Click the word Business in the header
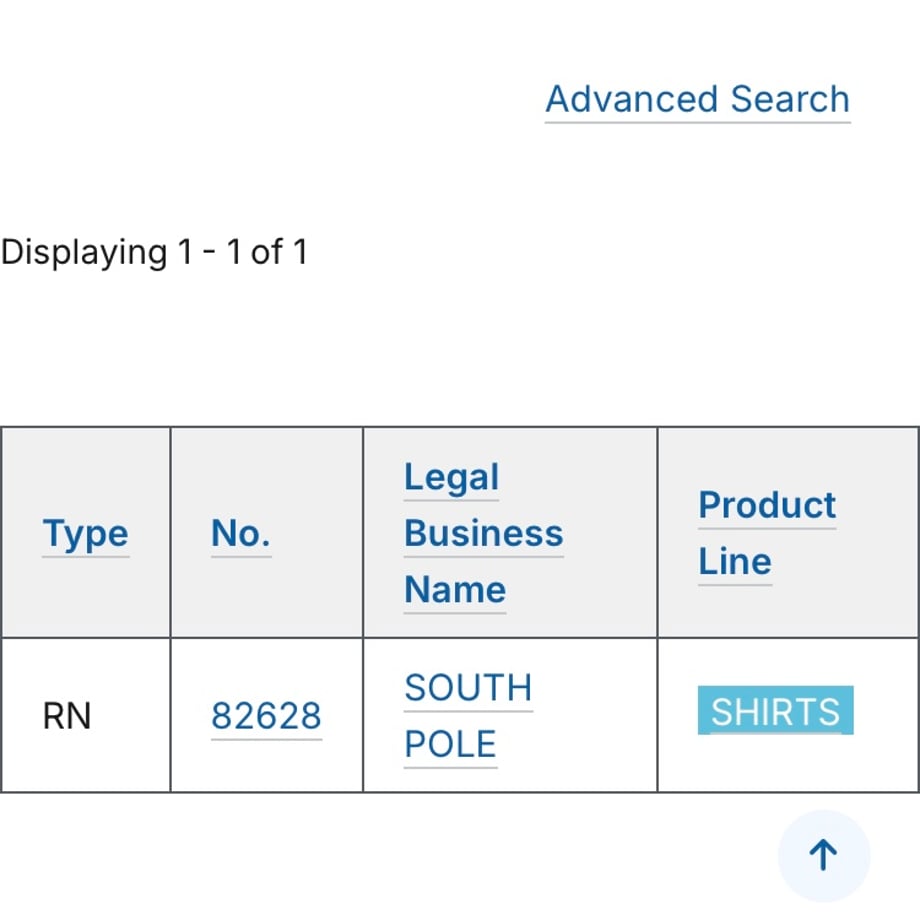The height and width of the screenshot is (920, 920). (483, 533)
